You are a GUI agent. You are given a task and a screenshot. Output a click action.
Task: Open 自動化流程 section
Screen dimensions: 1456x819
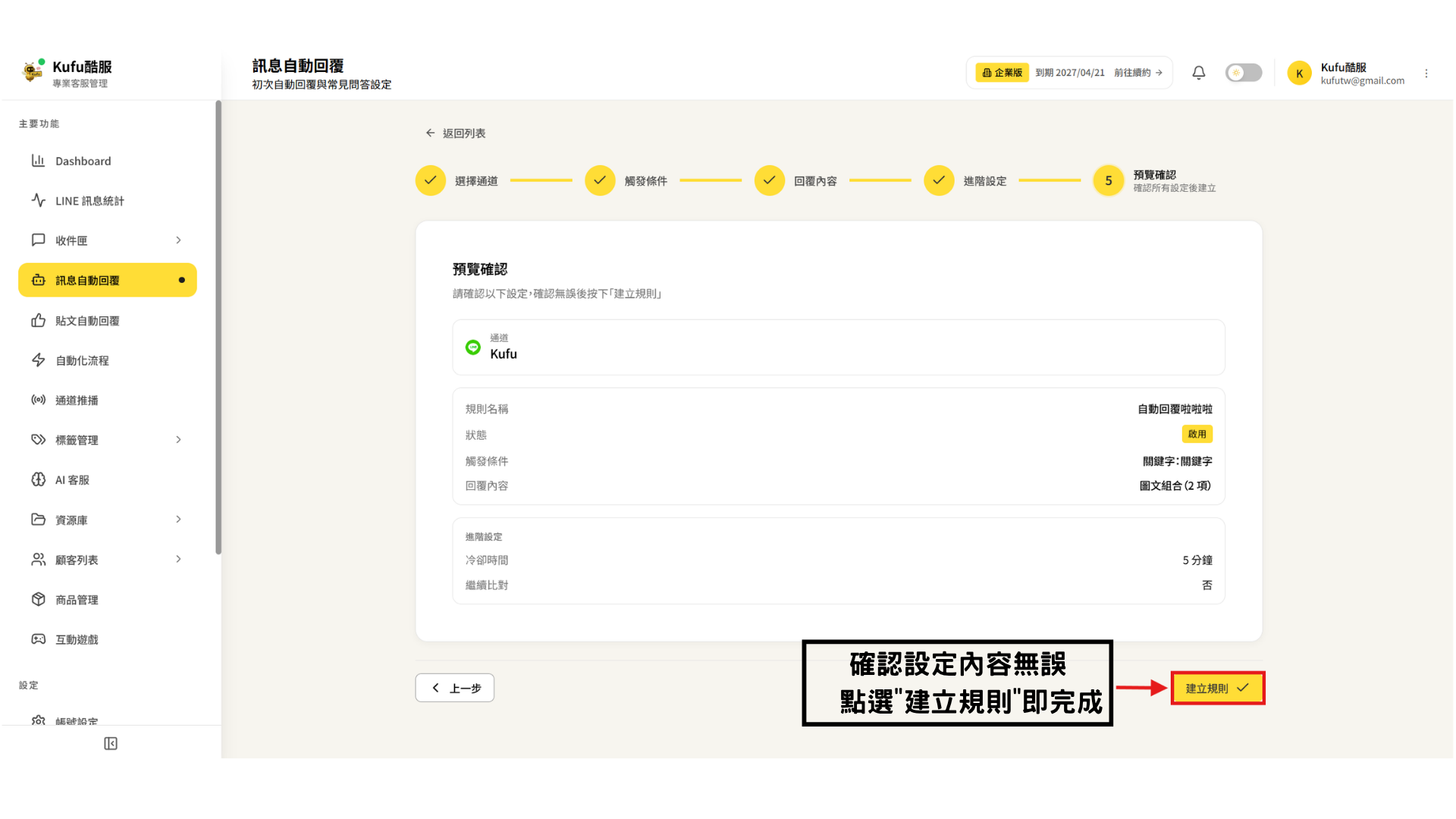[x=108, y=360]
